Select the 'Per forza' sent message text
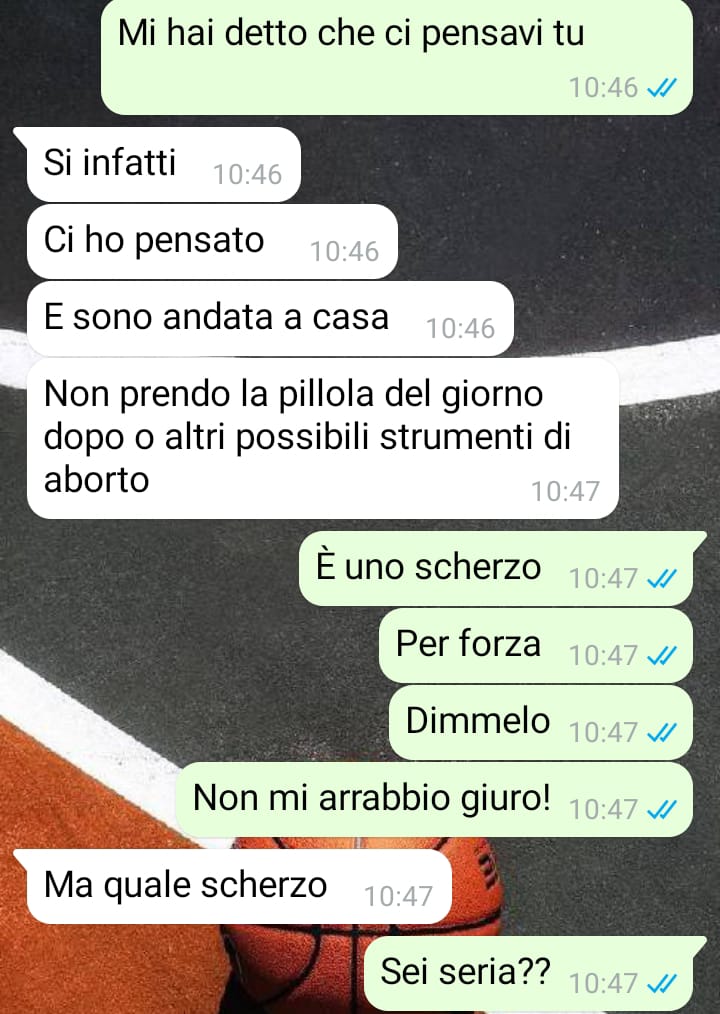This screenshot has height=1014, width=720. tap(468, 643)
